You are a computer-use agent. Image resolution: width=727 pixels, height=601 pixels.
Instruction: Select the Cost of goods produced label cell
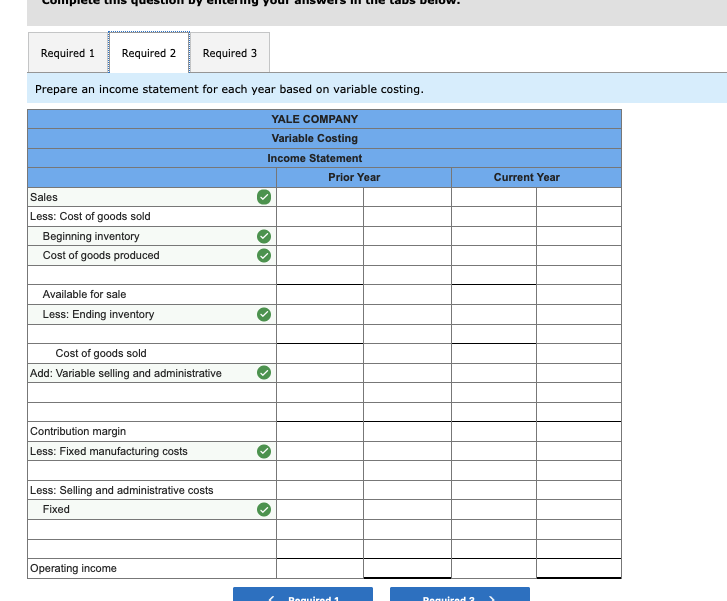coord(152,256)
